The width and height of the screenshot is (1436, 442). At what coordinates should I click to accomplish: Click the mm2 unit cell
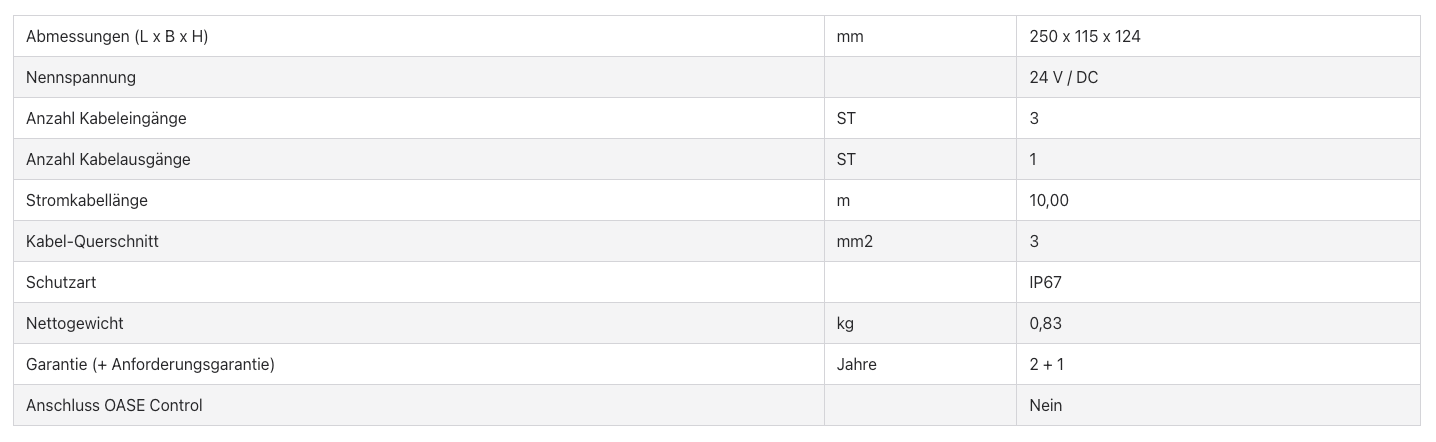pyautogui.click(x=855, y=242)
